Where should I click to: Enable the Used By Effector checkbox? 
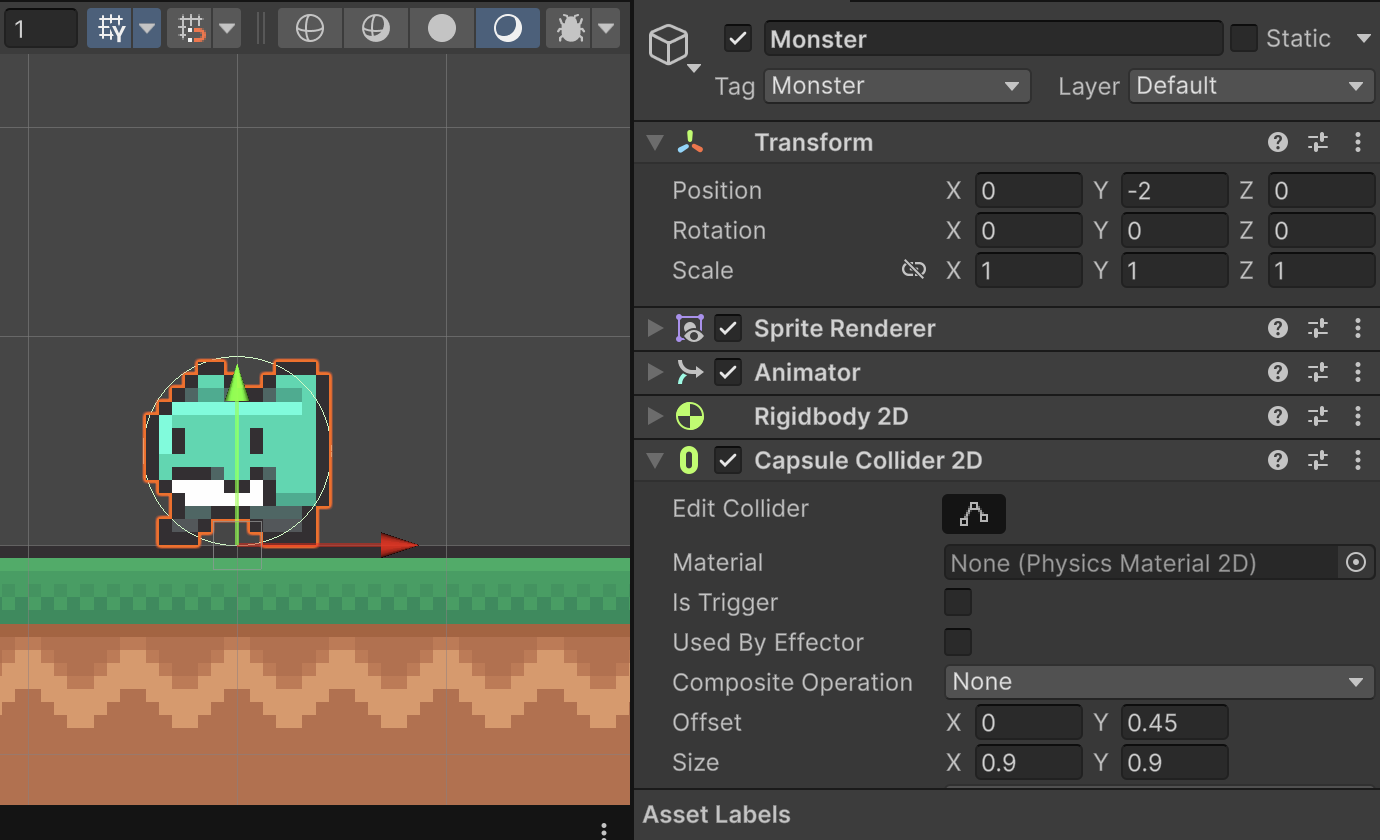point(958,642)
